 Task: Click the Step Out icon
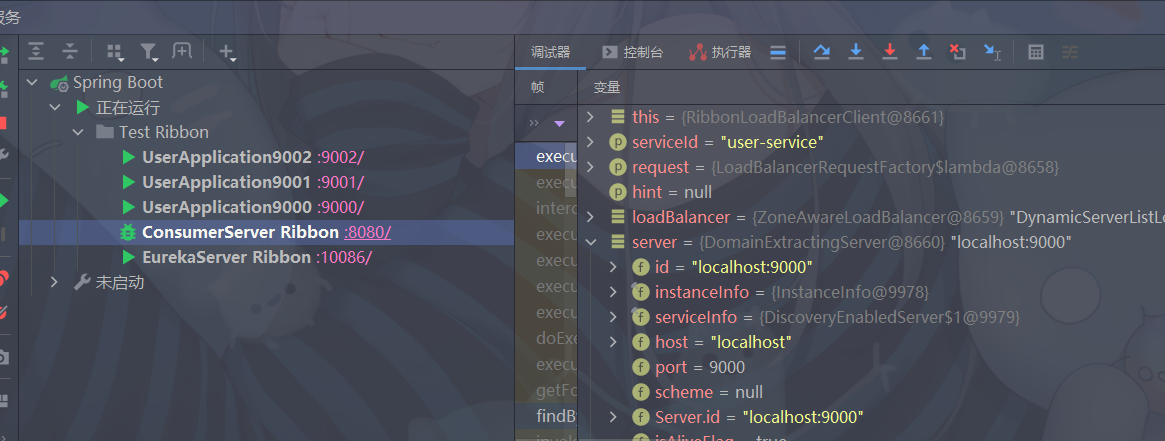[924, 52]
